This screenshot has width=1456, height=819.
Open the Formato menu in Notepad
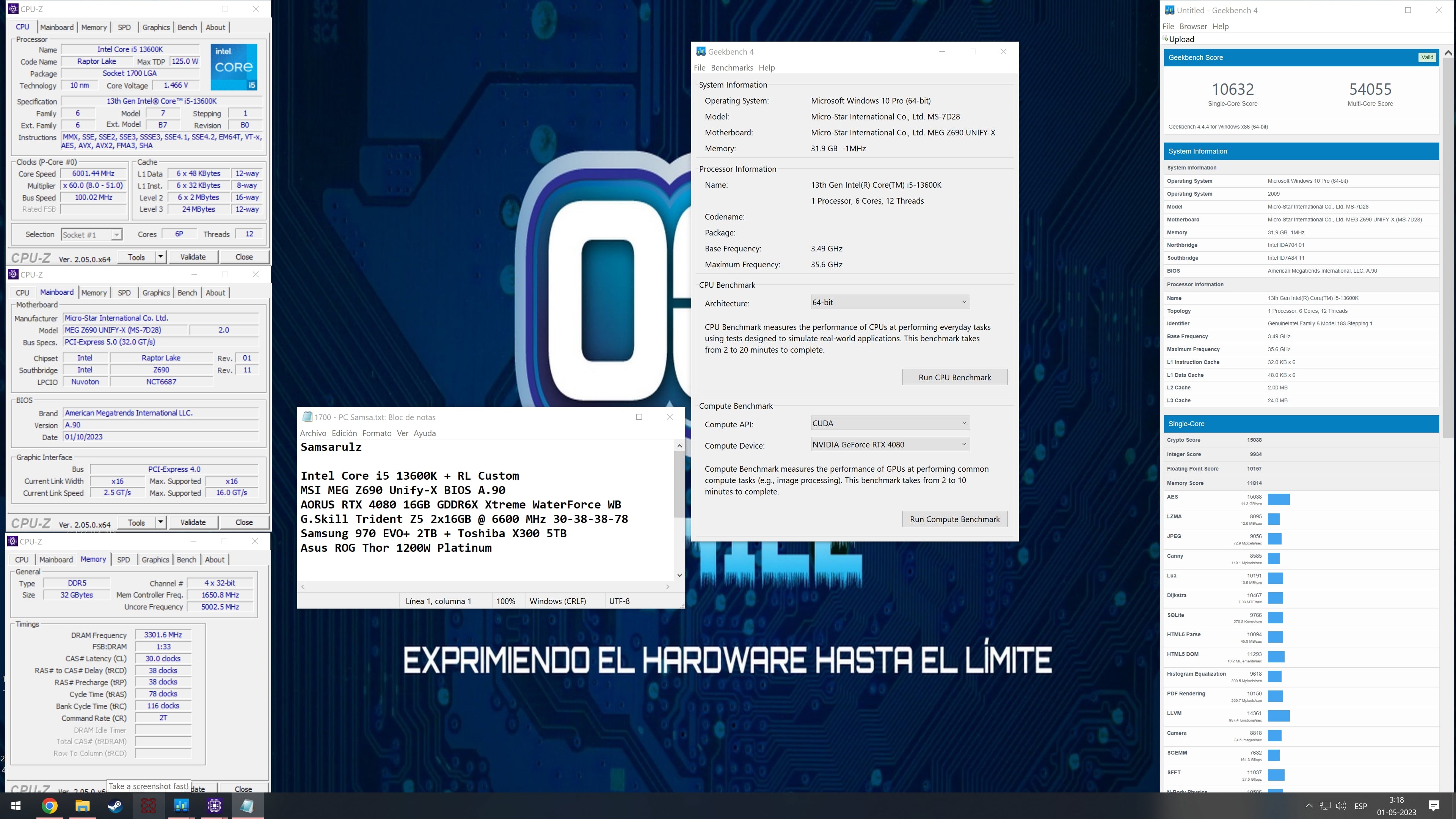pyautogui.click(x=377, y=433)
